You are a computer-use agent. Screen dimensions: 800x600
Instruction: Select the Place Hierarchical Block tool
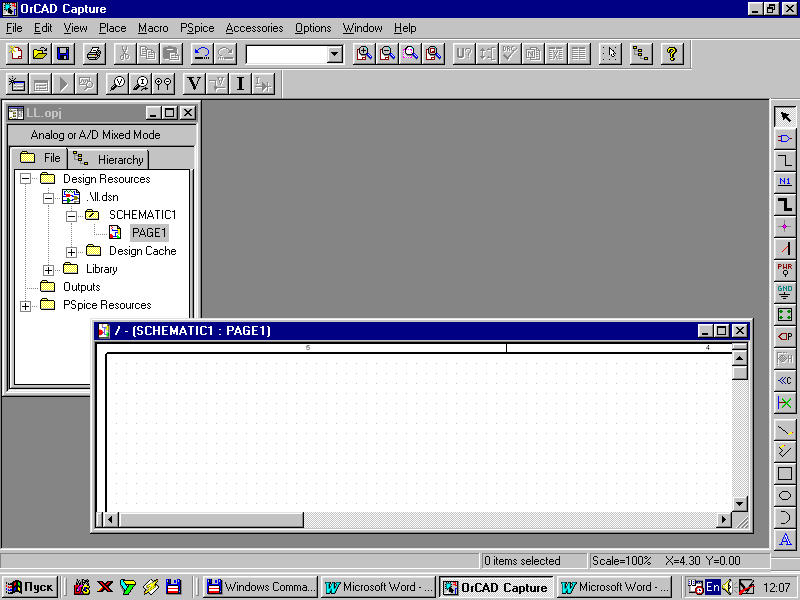click(x=785, y=314)
